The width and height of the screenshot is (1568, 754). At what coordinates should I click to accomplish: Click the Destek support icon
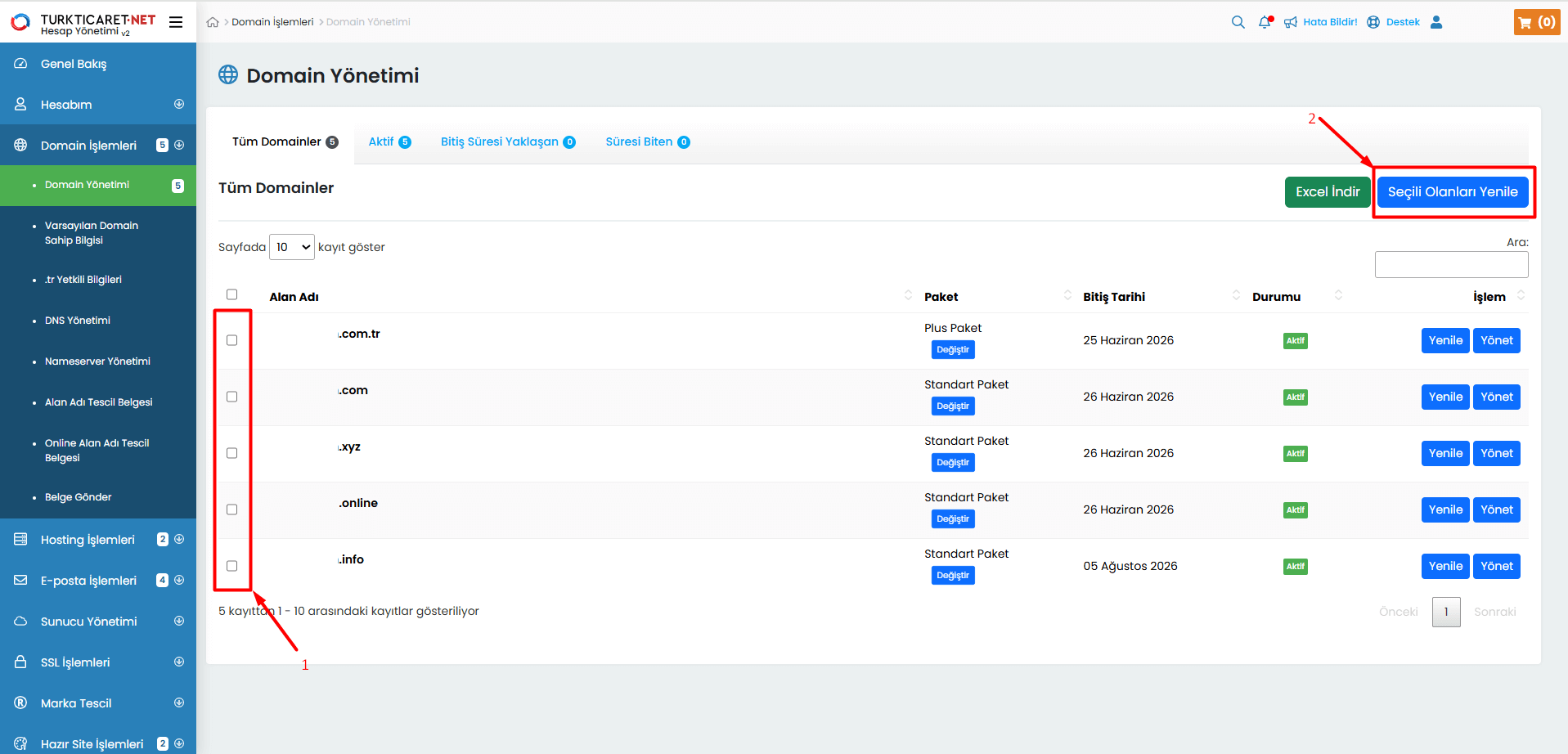pos(1373,22)
